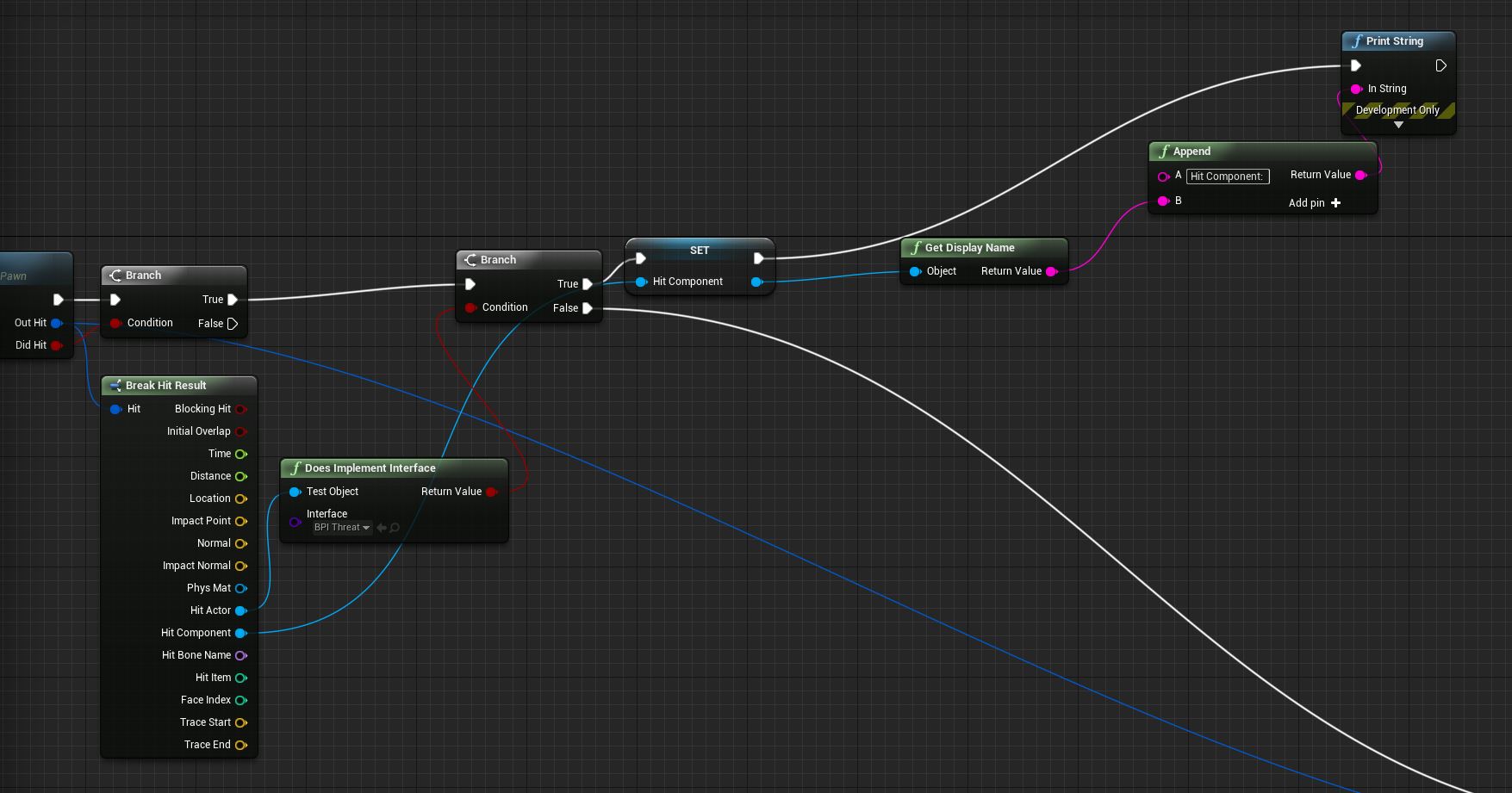Select the Break Hit Result node title
1512x793 pixels.
click(165, 386)
